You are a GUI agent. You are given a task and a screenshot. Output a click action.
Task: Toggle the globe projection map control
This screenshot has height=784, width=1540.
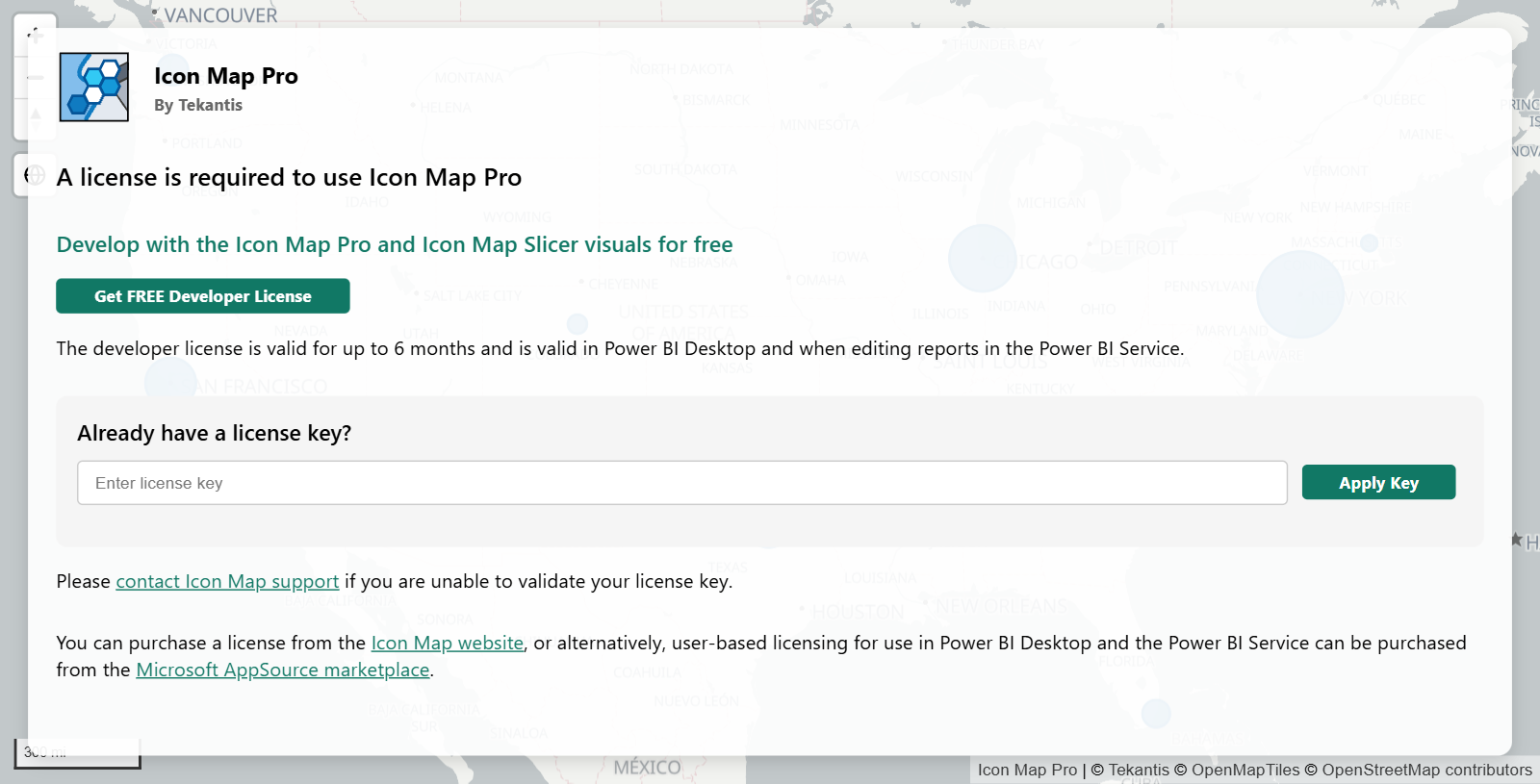[36, 175]
